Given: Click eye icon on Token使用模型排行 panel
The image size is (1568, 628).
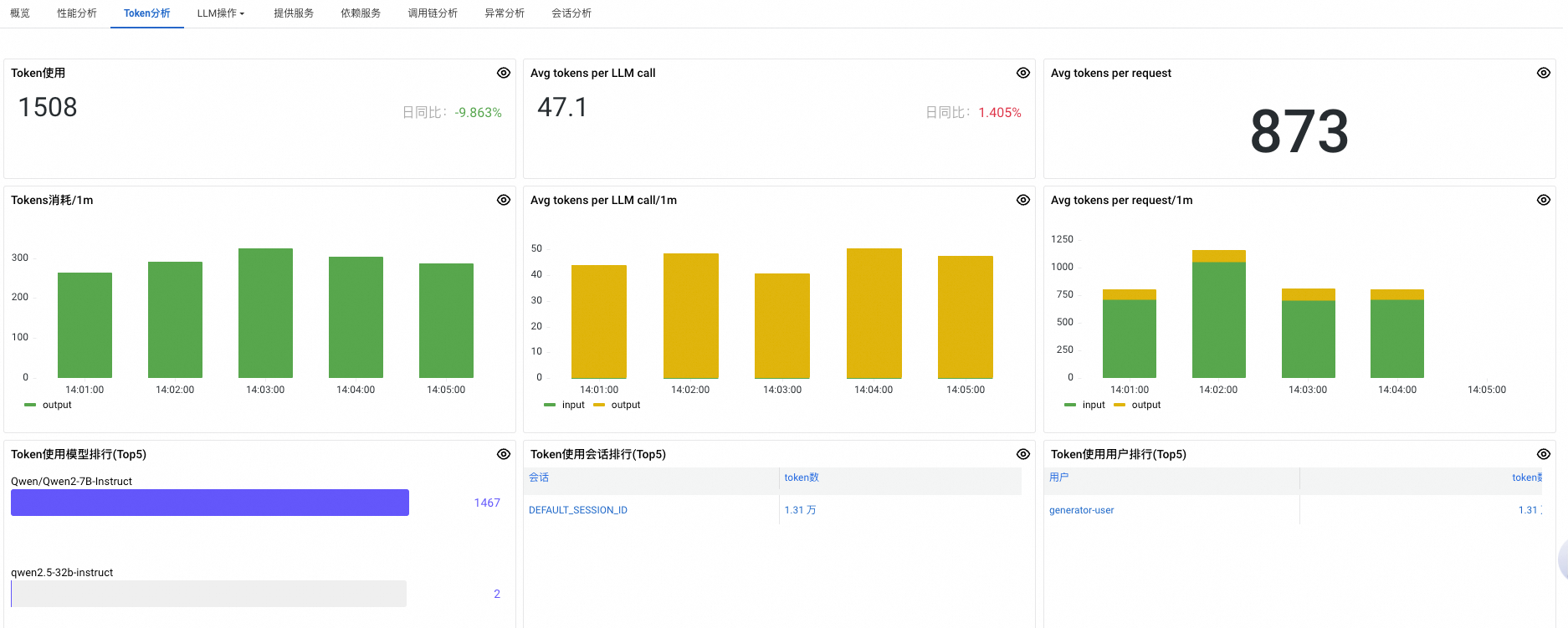Looking at the screenshot, I should [x=503, y=454].
